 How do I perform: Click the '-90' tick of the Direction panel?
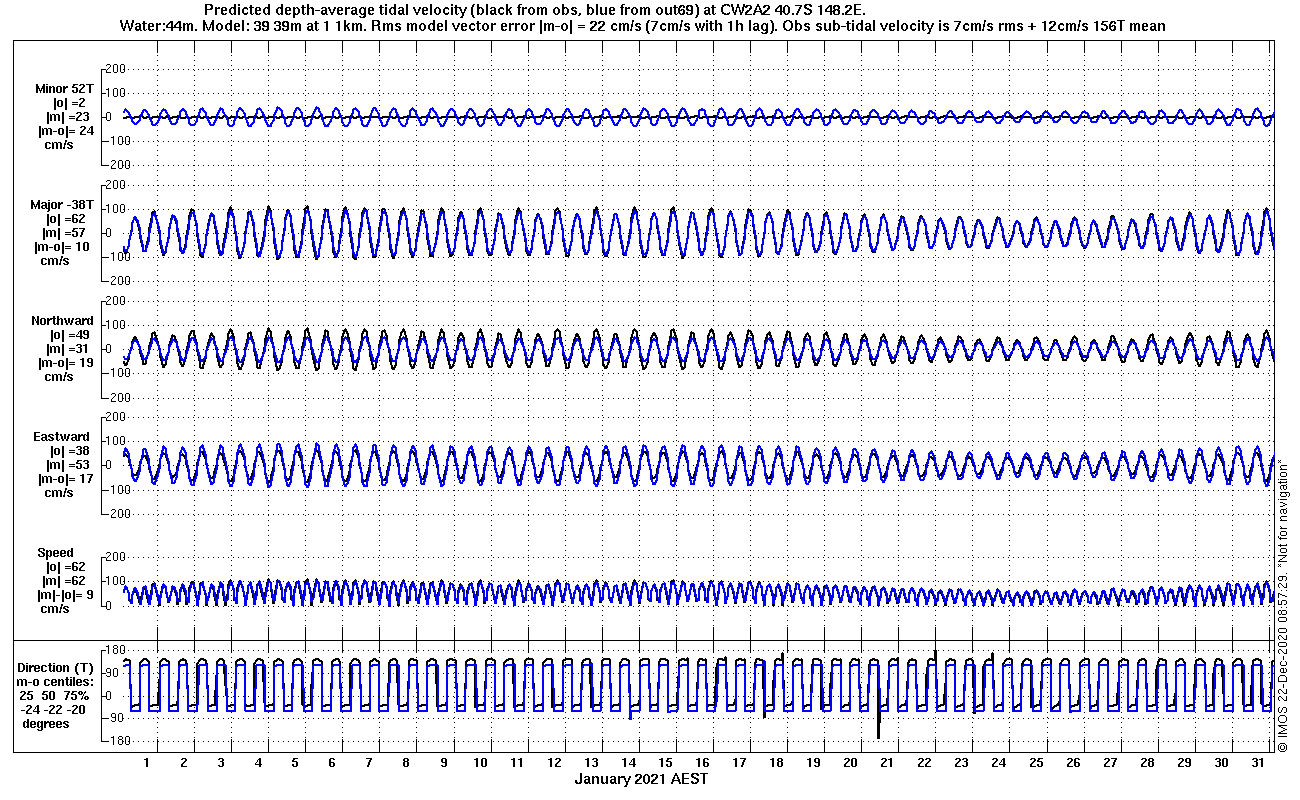click(x=114, y=718)
